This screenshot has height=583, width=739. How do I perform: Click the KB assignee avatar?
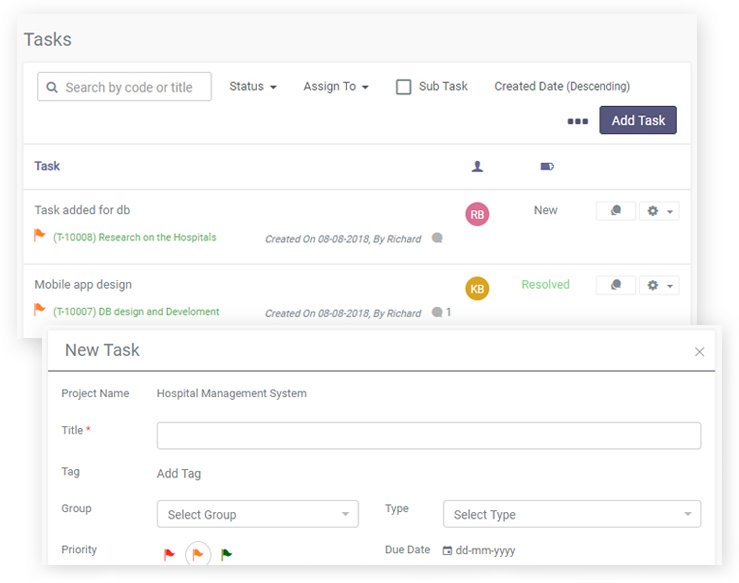click(x=477, y=289)
